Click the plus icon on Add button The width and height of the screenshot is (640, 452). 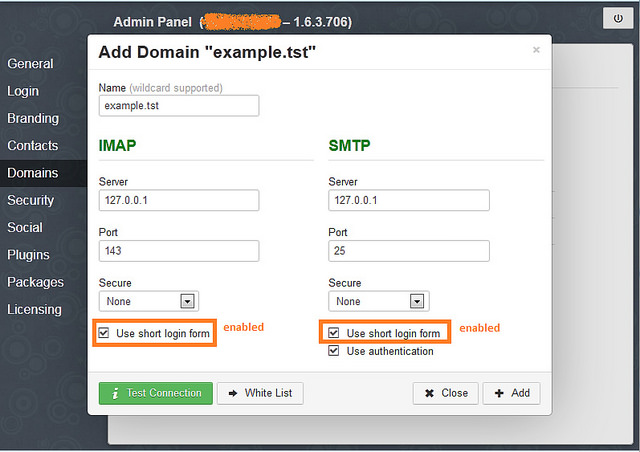498,393
